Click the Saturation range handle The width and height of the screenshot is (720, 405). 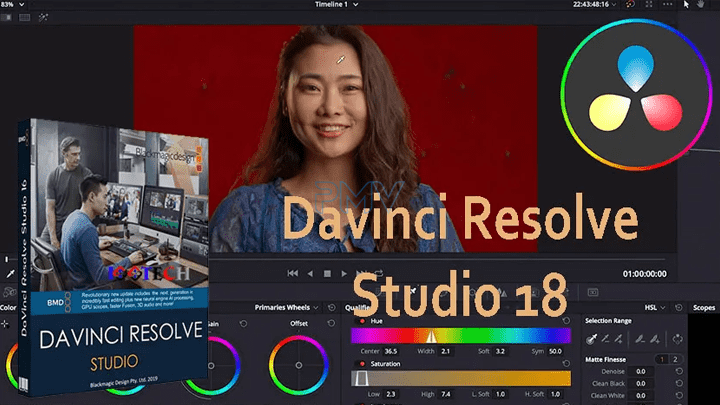[x=362, y=378]
